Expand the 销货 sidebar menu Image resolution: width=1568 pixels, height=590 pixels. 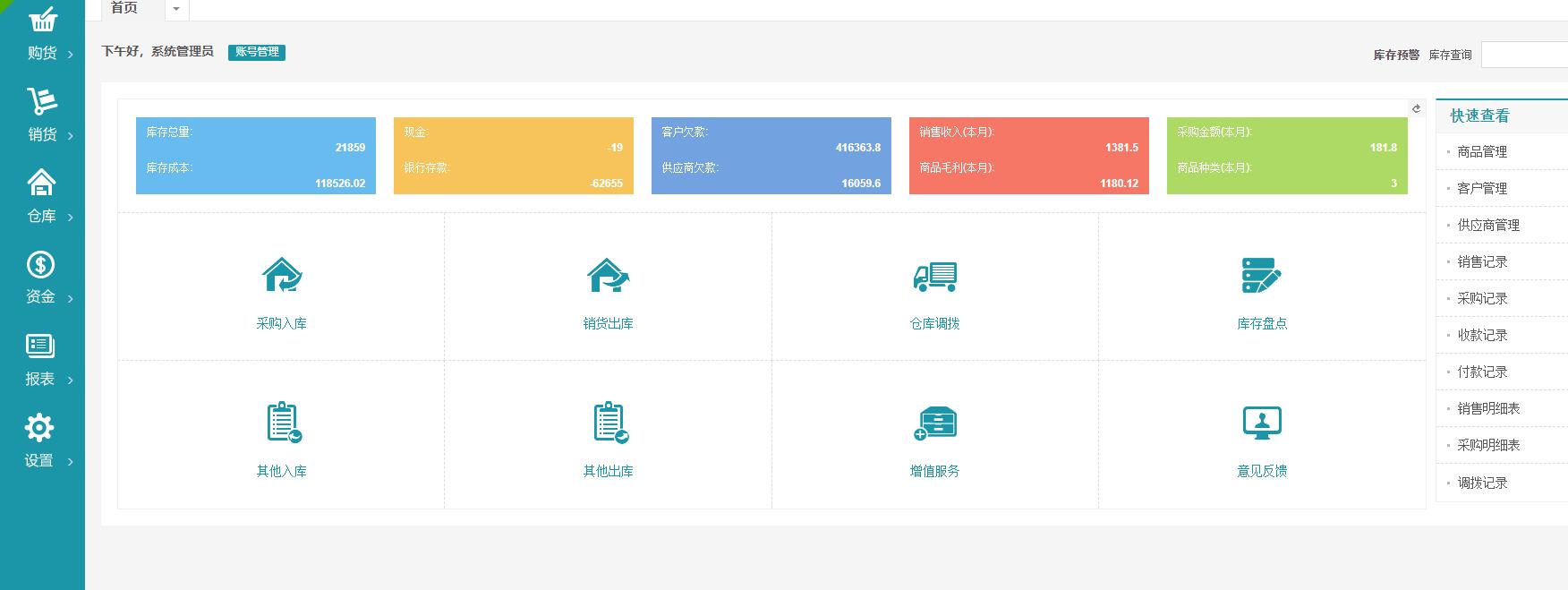(42, 115)
